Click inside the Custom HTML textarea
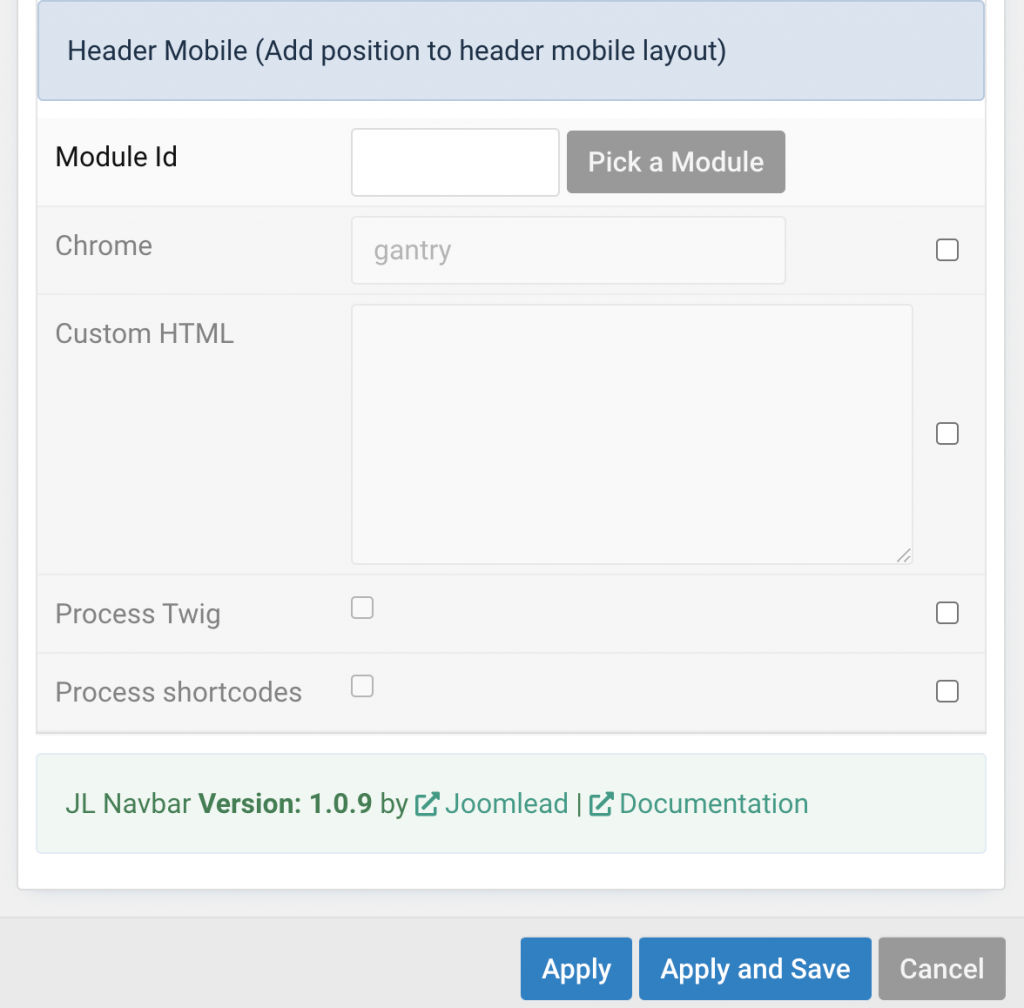The height and width of the screenshot is (1008, 1024). [x=632, y=435]
